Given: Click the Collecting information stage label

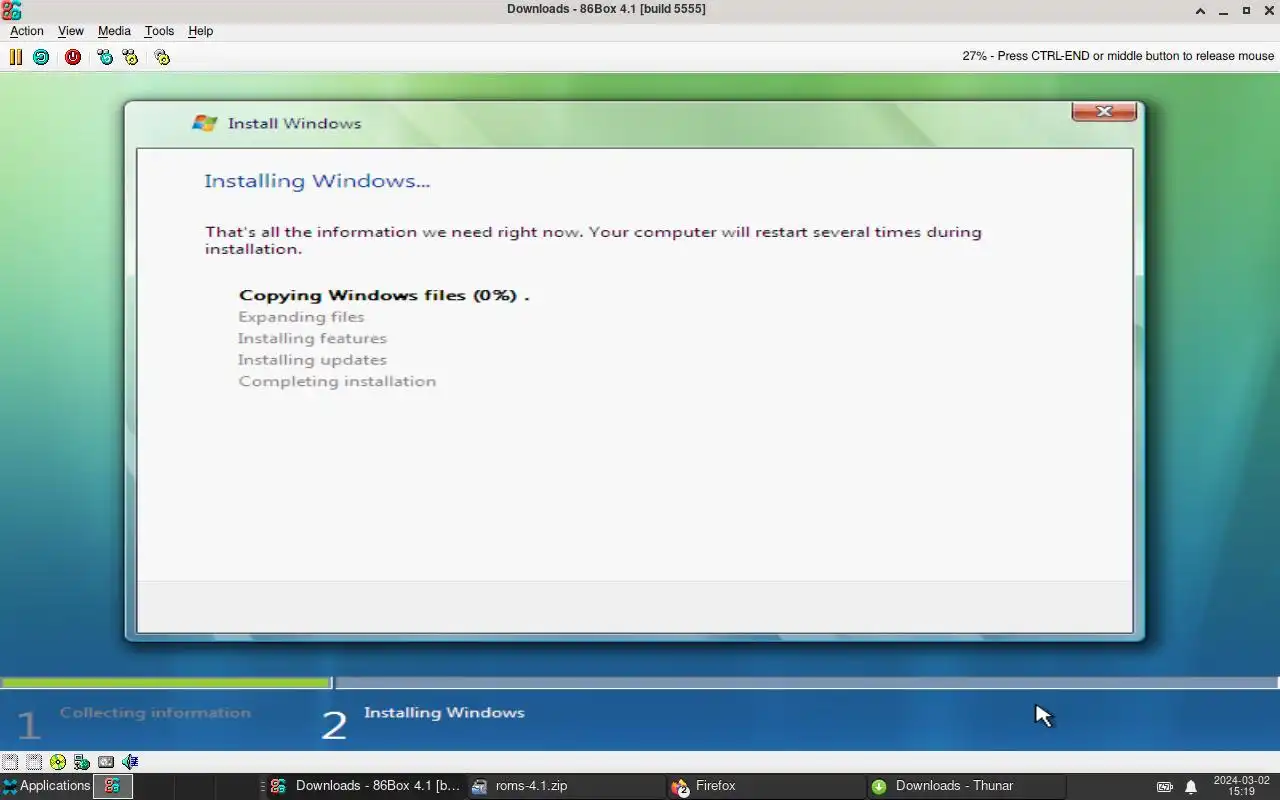Looking at the screenshot, I should point(155,713).
